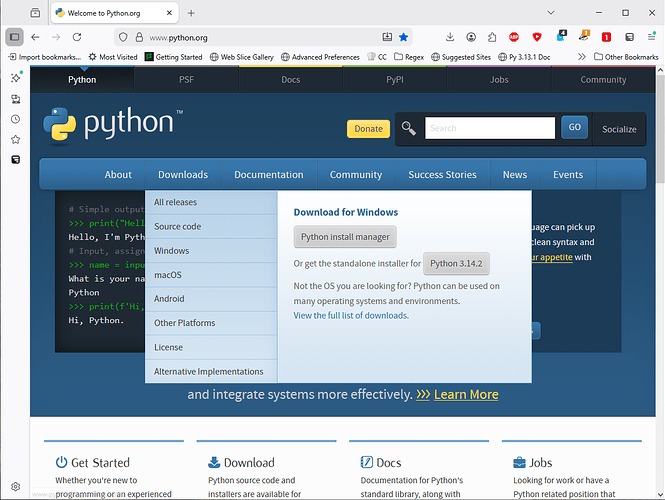Image resolution: width=665 pixels, height=500 pixels.
Task: Open Firefox account icon
Action: point(471,37)
